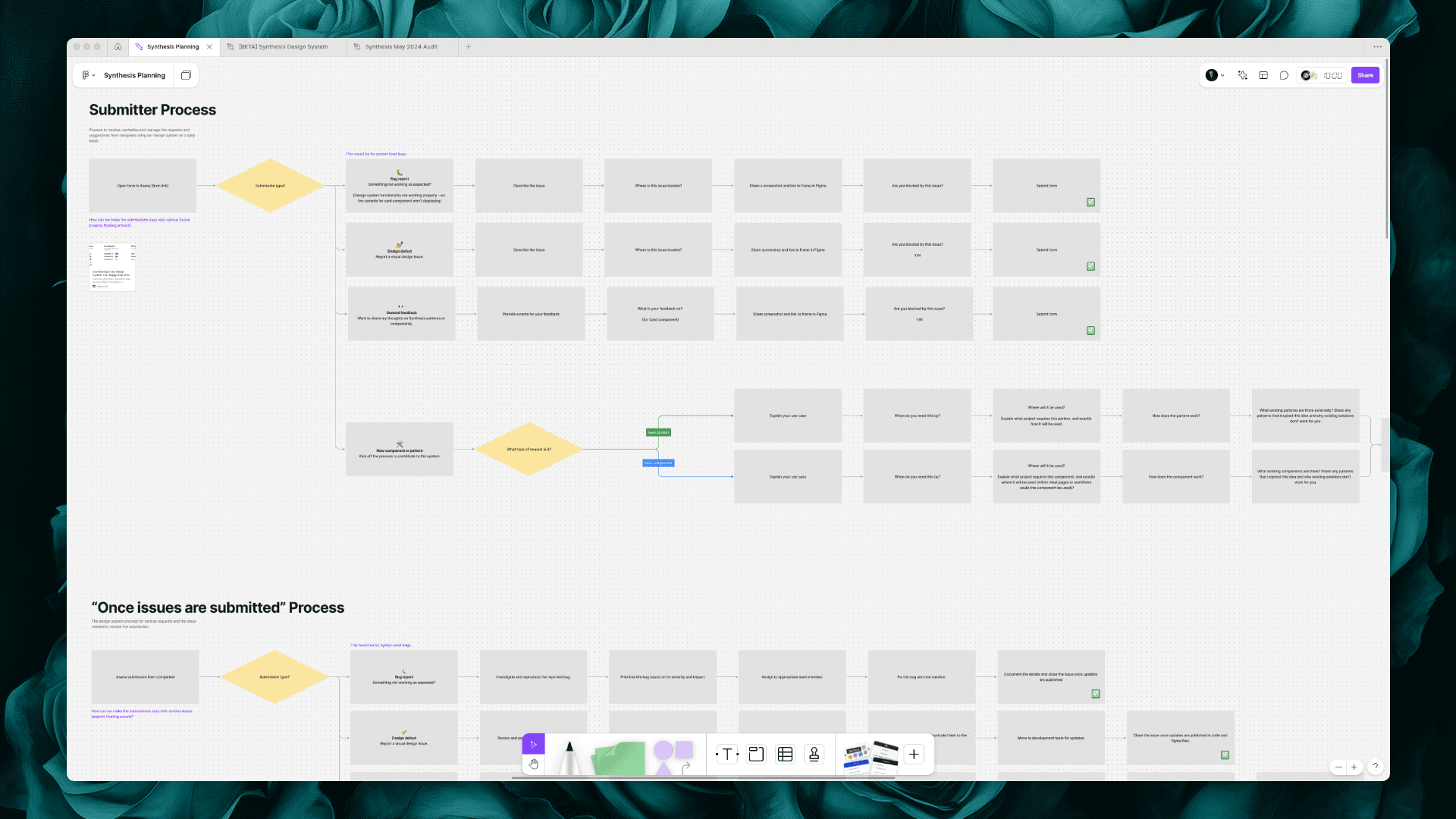Expand the user avatar dropdown

[x=1216, y=75]
